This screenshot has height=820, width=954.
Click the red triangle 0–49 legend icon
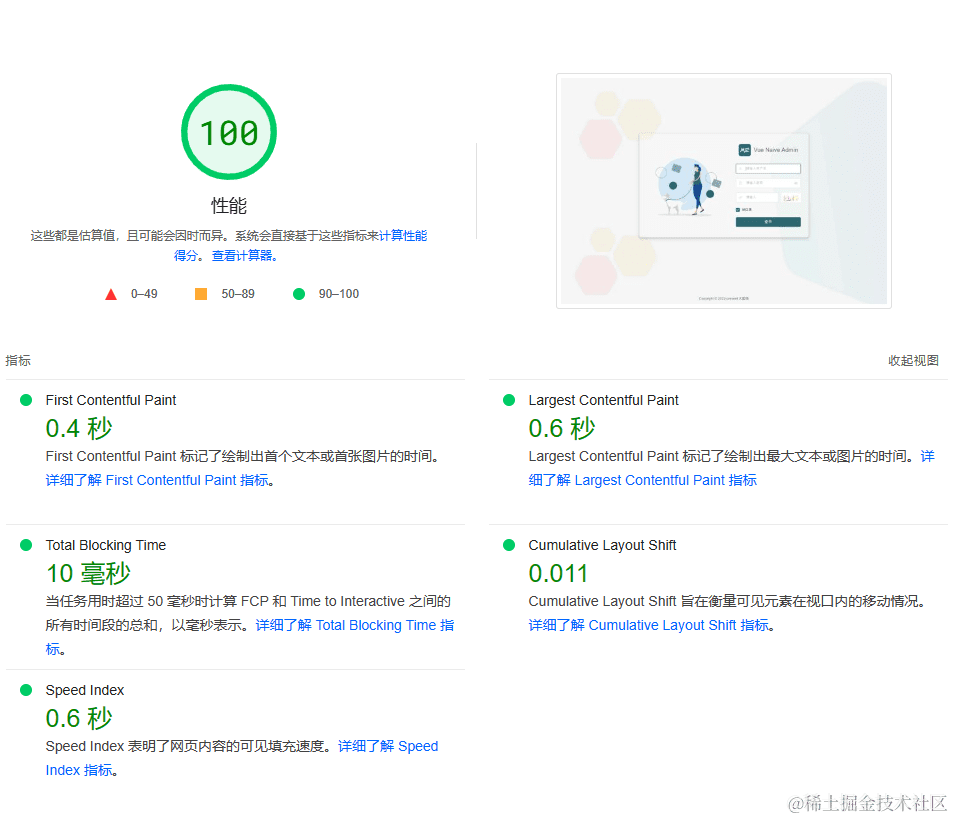[x=111, y=294]
